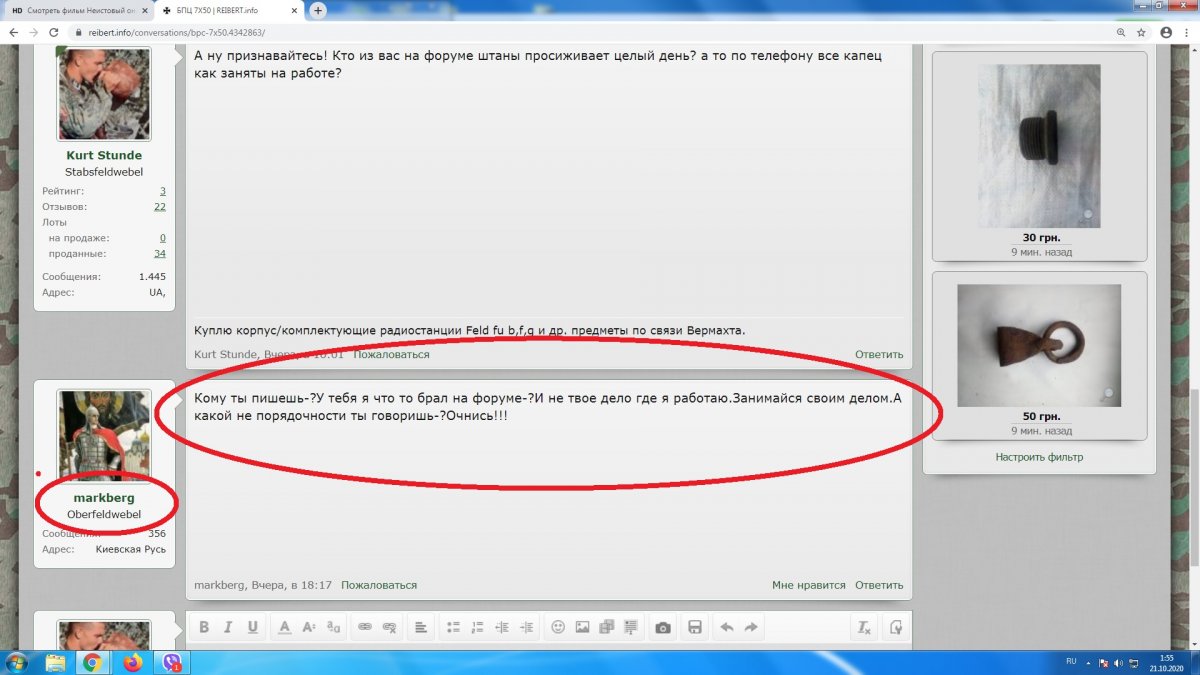Open the zoom magnifier icon in address bar

click(1122, 32)
